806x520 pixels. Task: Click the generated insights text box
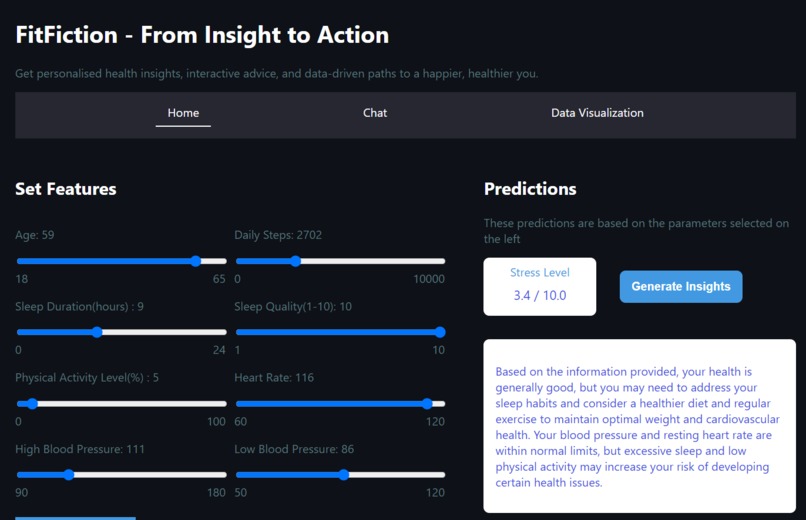[x=639, y=426]
